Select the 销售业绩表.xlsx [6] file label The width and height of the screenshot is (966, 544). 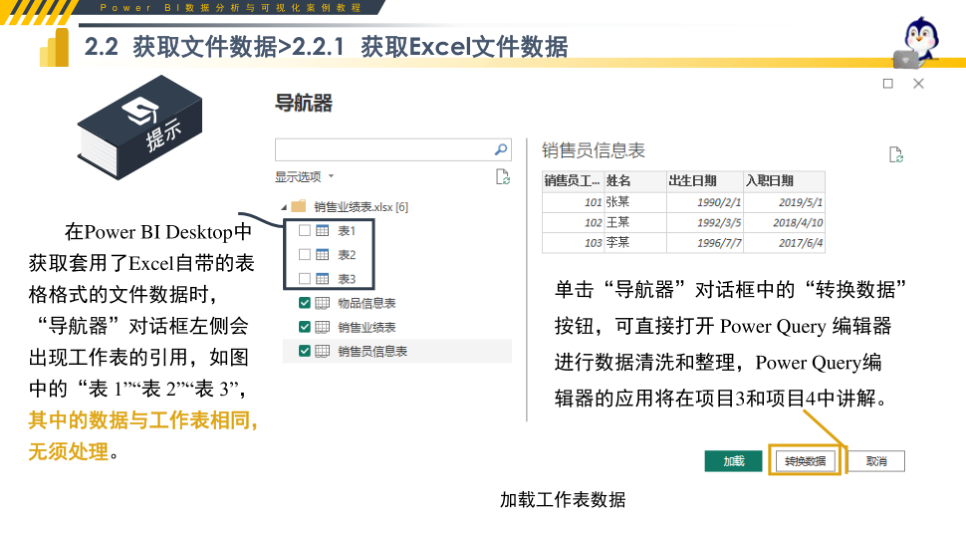pos(360,206)
